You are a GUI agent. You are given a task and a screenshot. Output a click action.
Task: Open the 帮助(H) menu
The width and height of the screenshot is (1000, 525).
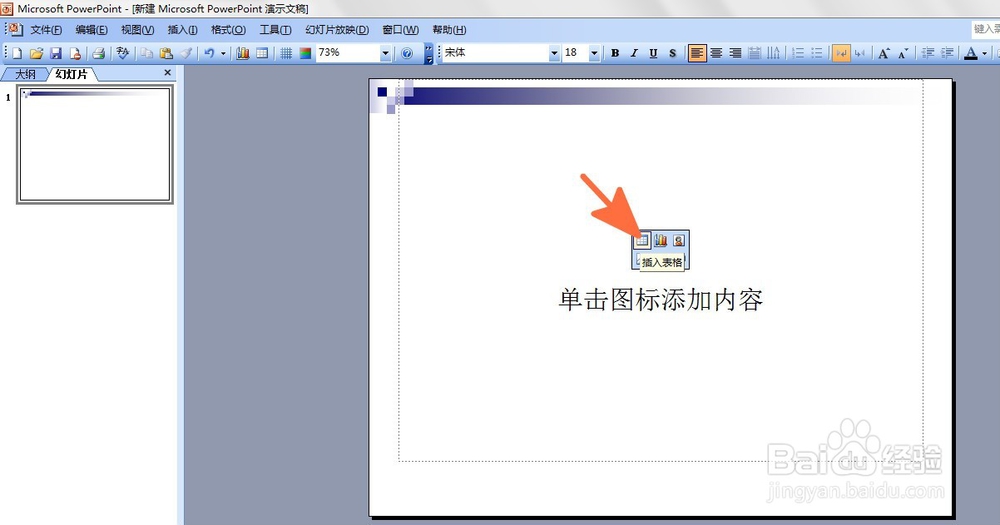pos(449,29)
